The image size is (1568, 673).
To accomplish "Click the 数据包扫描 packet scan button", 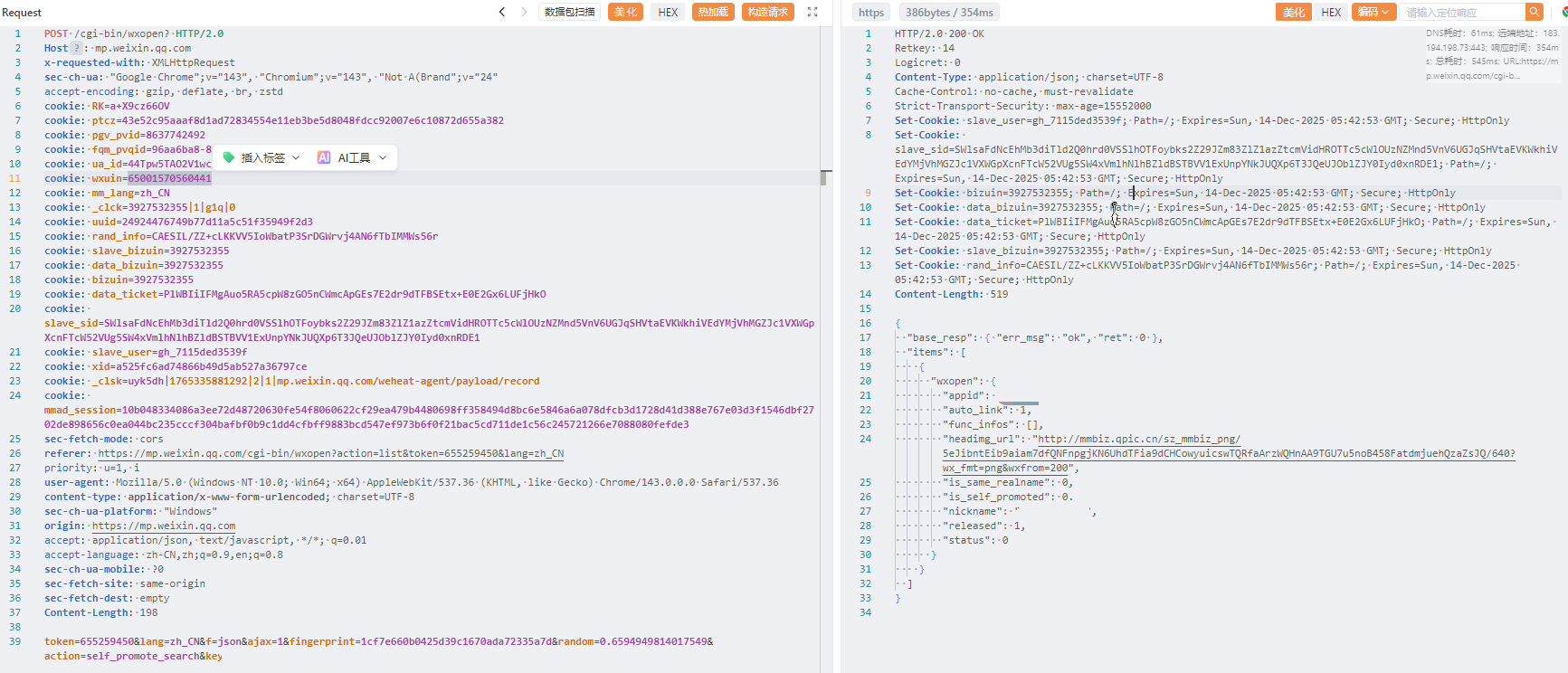I will [x=570, y=12].
